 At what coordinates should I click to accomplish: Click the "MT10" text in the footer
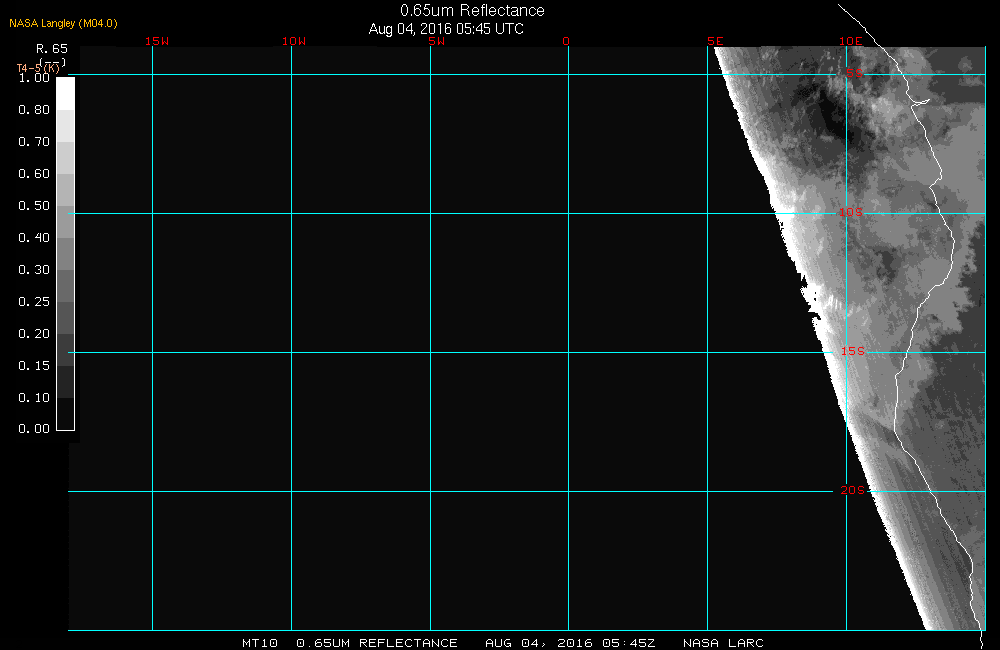(261, 643)
